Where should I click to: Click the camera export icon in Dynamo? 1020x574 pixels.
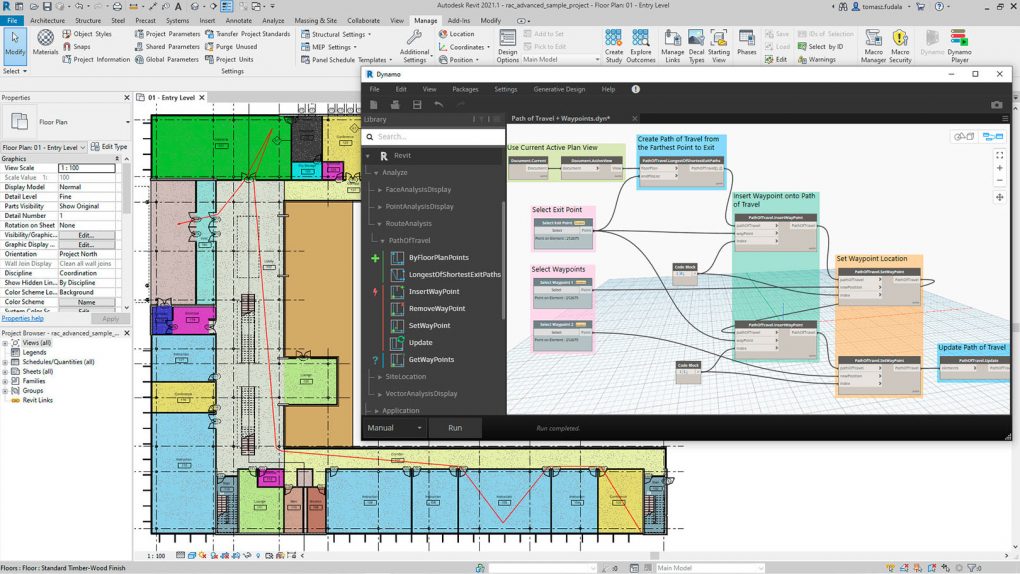tap(996, 105)
